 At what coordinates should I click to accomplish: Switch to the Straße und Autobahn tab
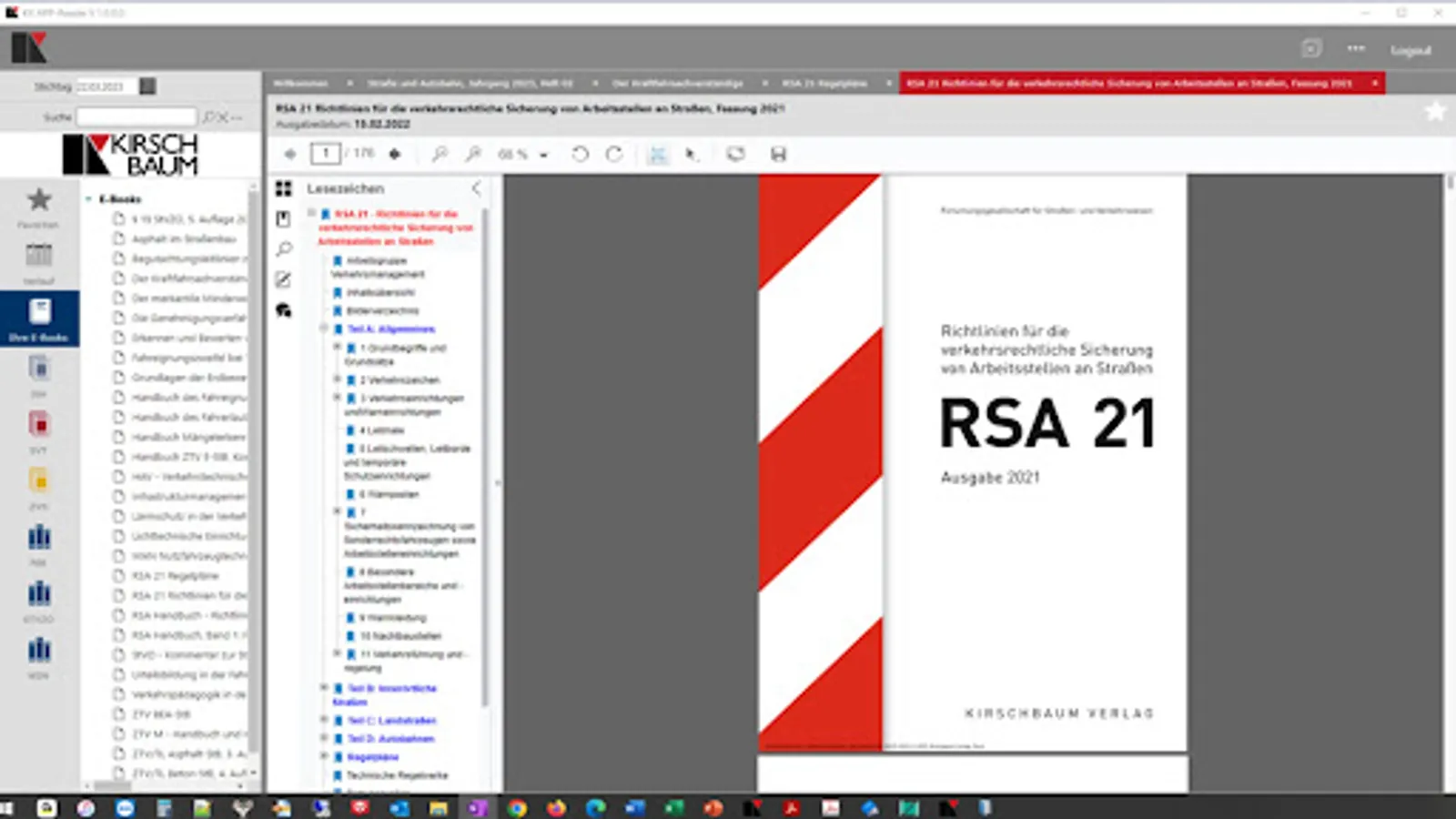(x=470, y=83)
